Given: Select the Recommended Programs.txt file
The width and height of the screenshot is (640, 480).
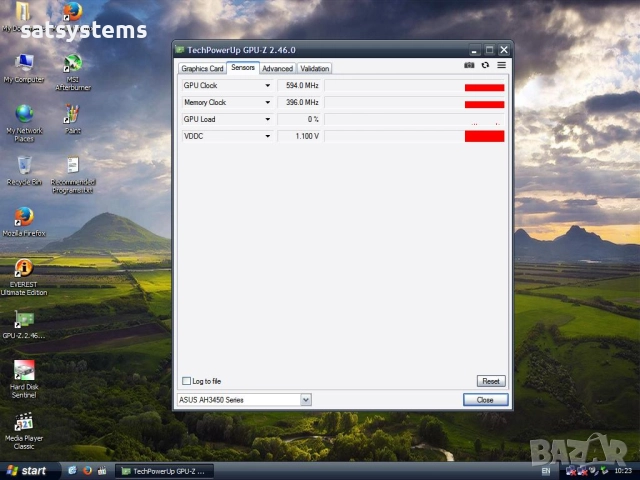Looking at the screenshot, I should point(73,175).
